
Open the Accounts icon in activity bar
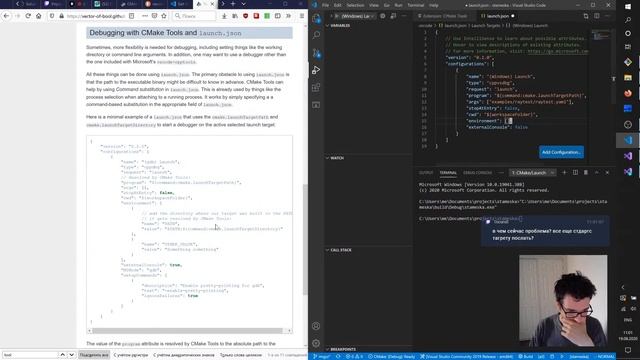[x=316, y=326]
